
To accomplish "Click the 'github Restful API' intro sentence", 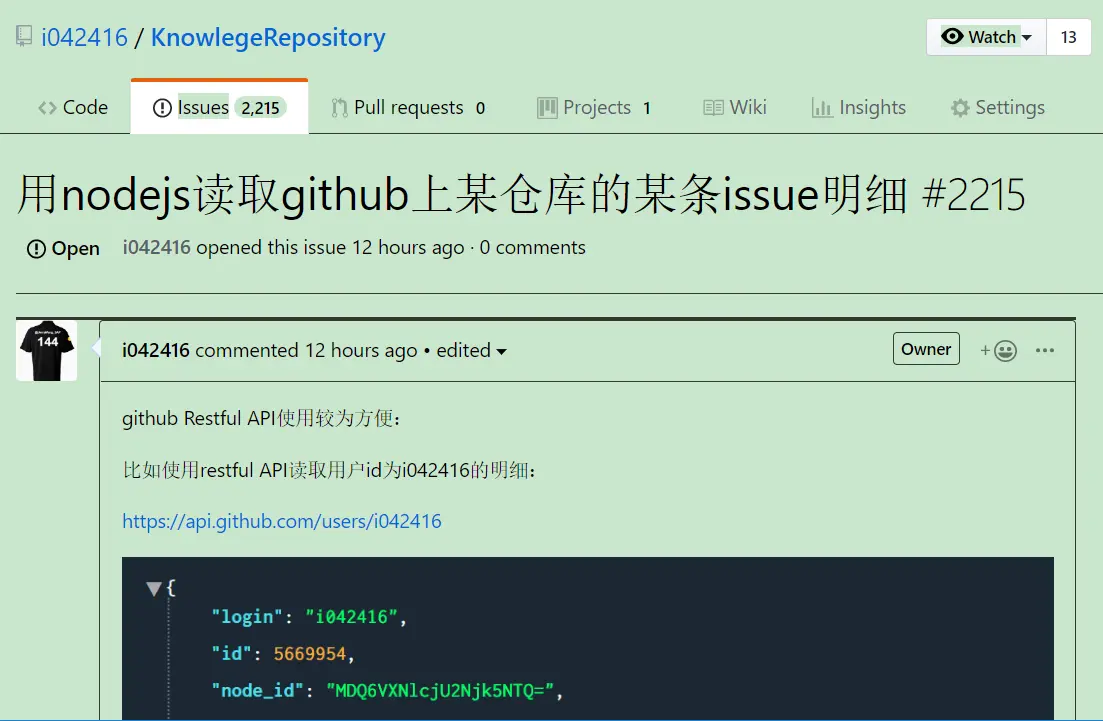I will [x=261, y=419].
